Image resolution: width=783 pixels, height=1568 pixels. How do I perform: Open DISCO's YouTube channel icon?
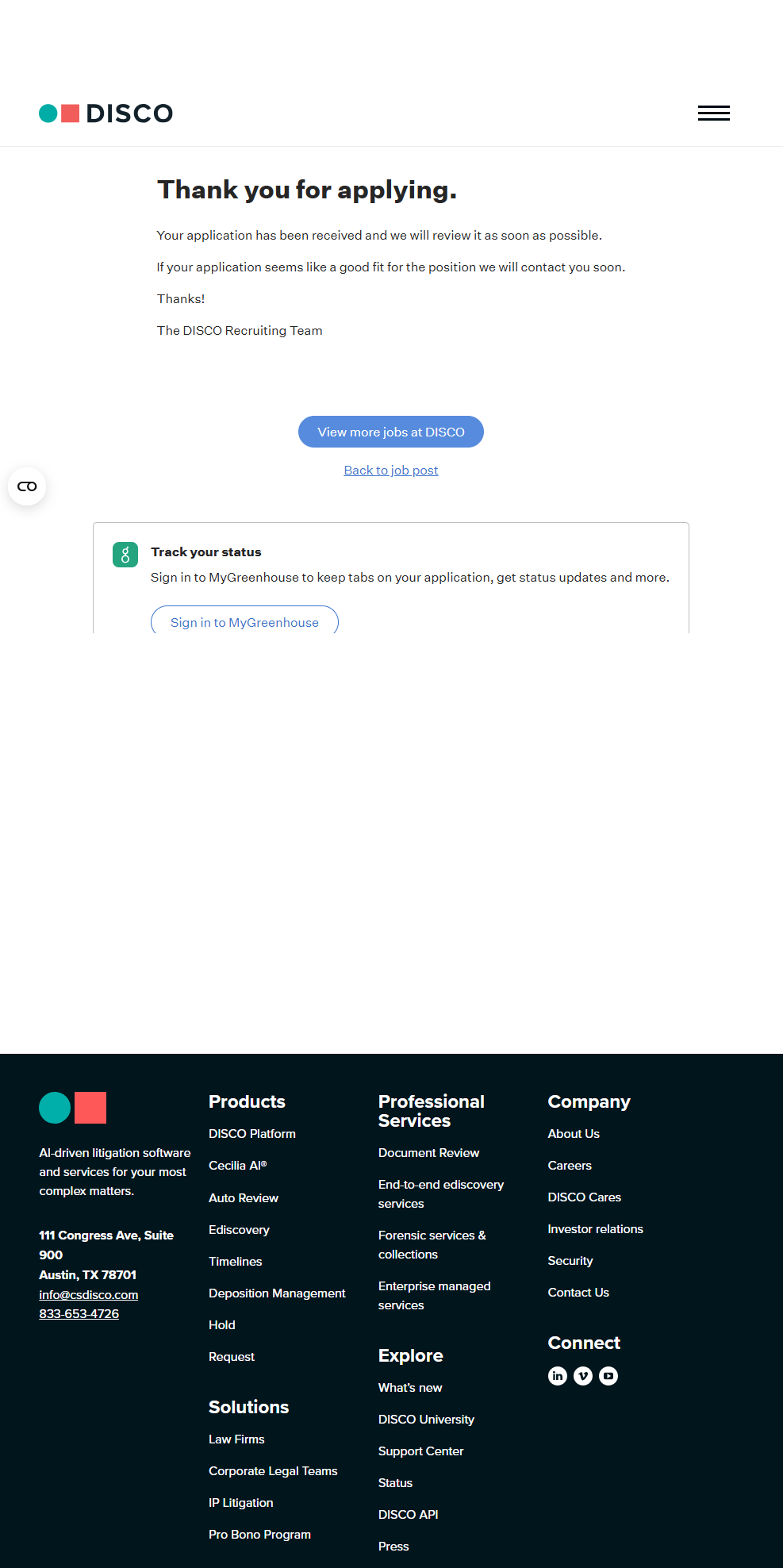(608, 1376)
